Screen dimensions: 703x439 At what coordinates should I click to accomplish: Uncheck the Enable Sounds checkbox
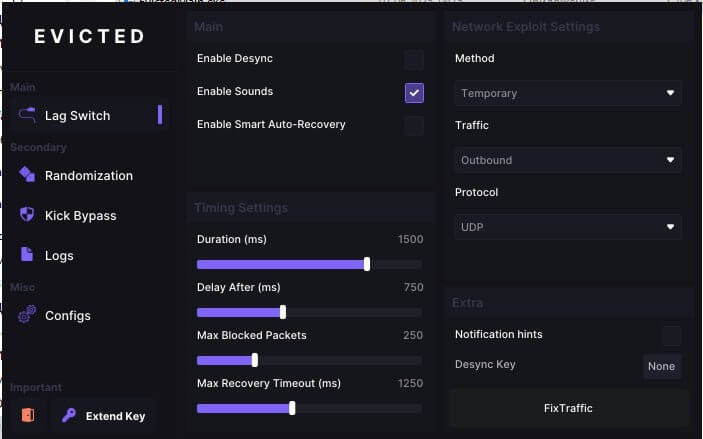(x=414, y=92)
